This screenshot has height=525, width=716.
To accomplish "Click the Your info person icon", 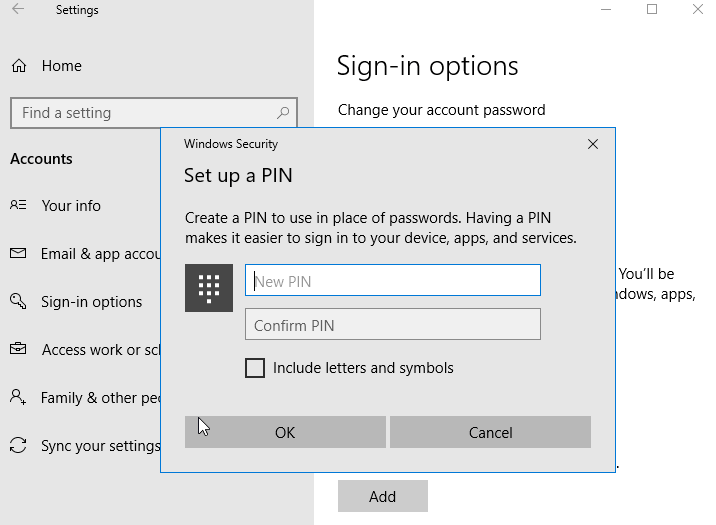I will coord(18,205).
